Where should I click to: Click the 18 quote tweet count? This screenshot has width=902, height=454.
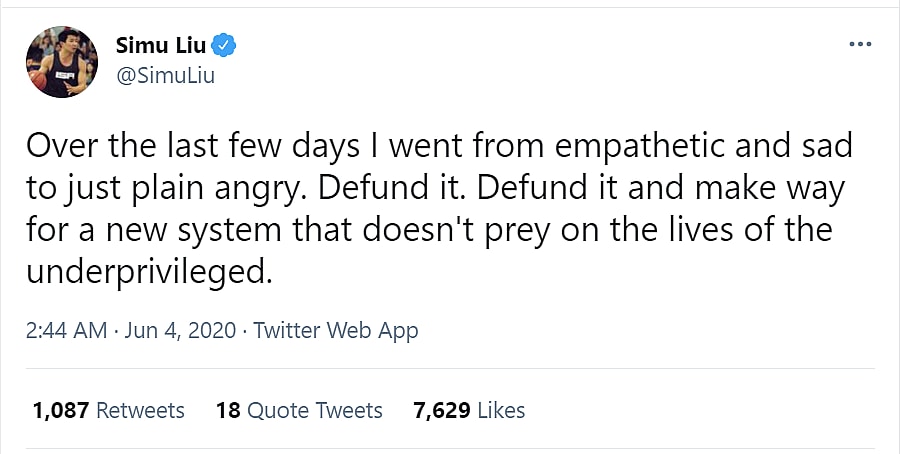tap(227, 410)
